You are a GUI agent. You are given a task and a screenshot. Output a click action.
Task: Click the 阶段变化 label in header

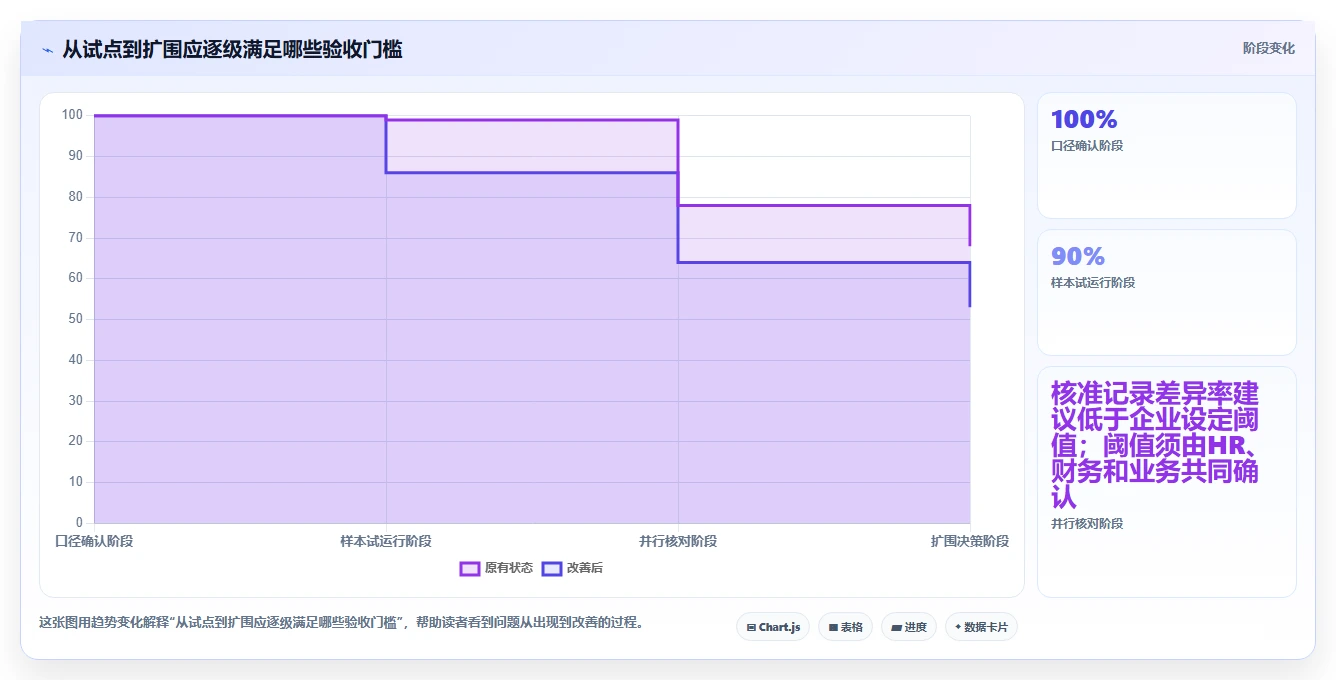pyautogui.click(x=1268, y=48)
